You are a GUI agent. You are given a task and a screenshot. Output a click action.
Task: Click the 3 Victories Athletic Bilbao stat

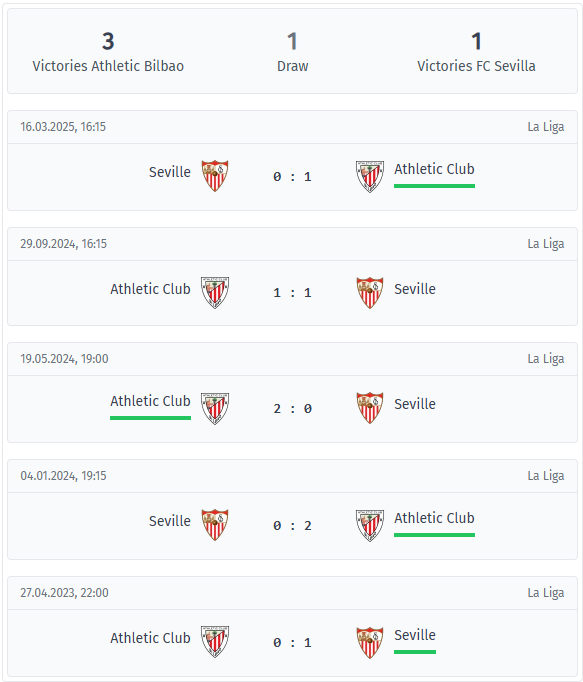point(108,52)
